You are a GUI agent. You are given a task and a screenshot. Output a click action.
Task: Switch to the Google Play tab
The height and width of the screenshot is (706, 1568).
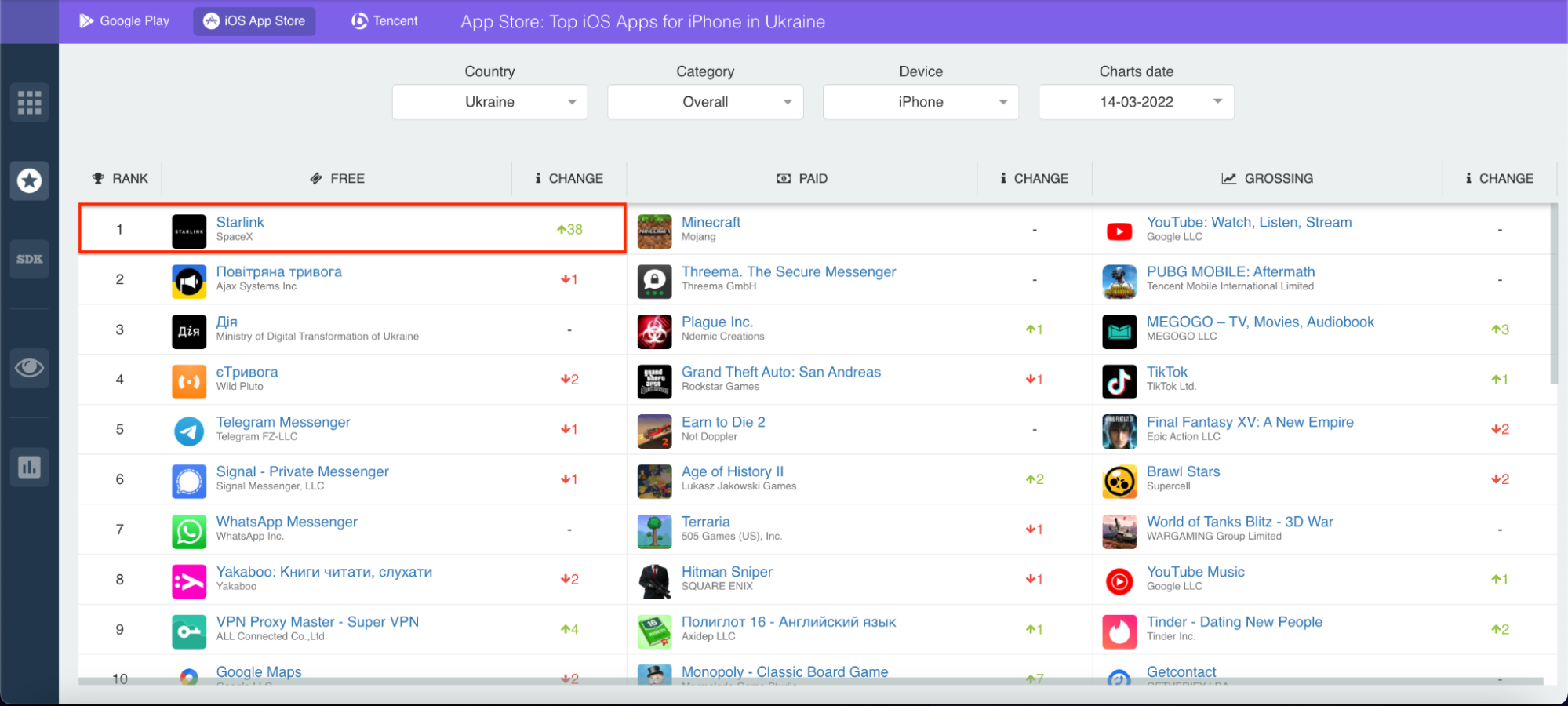125,21
